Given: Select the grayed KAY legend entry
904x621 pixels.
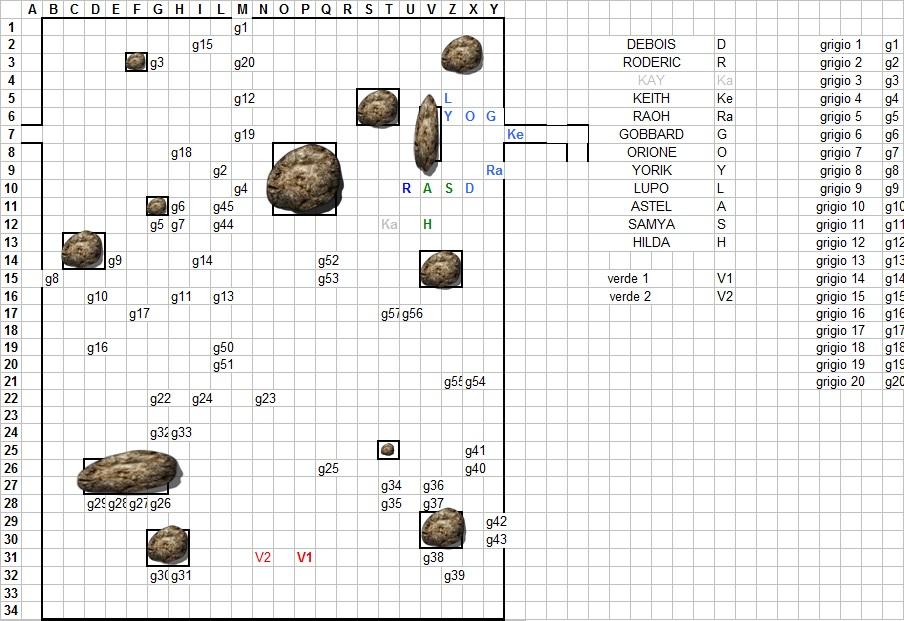Looking at the screenshot, I should (x=651, y=81).
